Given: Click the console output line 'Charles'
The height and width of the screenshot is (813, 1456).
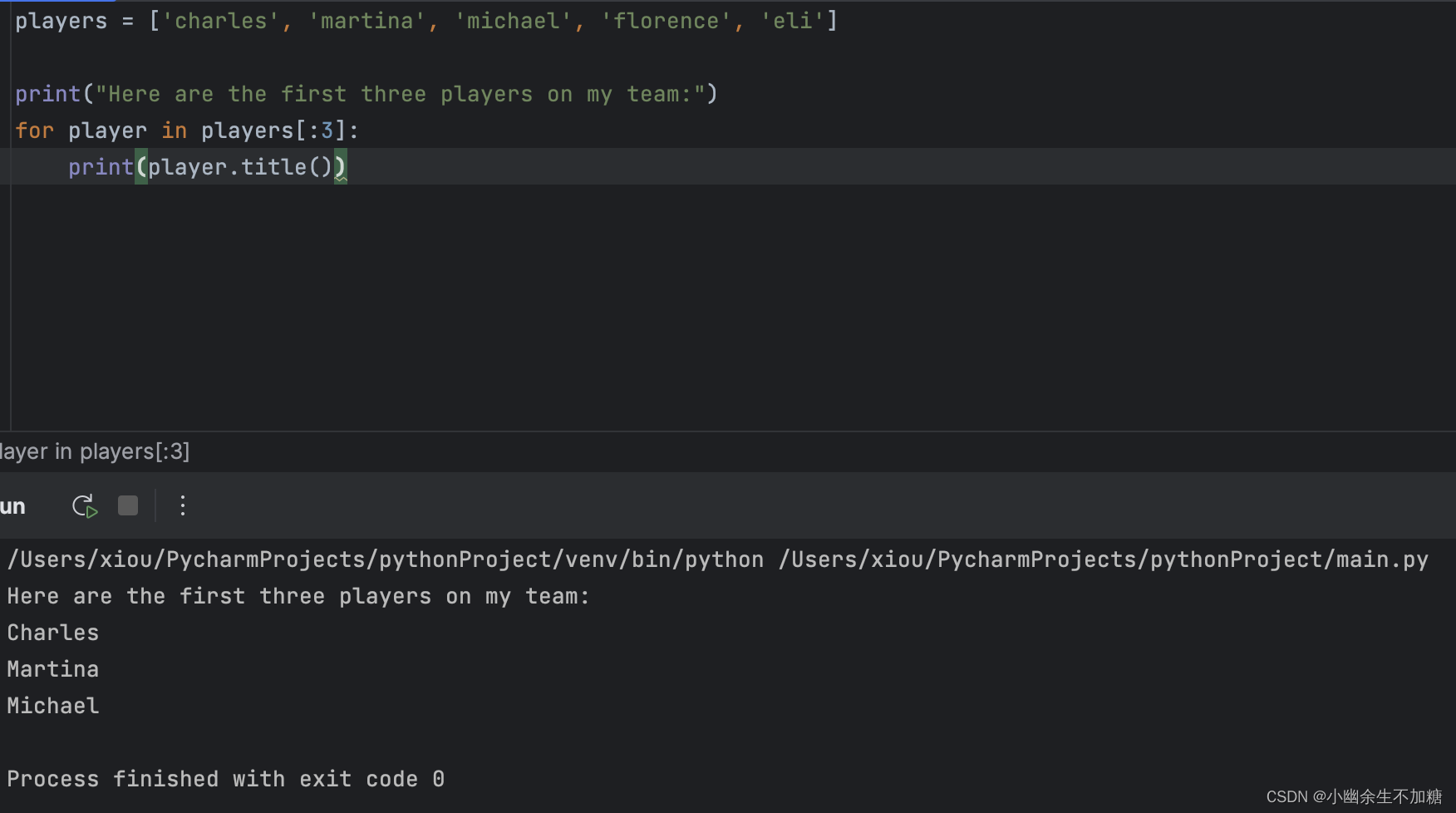Looking at the screenshot, I should (53, 633).
